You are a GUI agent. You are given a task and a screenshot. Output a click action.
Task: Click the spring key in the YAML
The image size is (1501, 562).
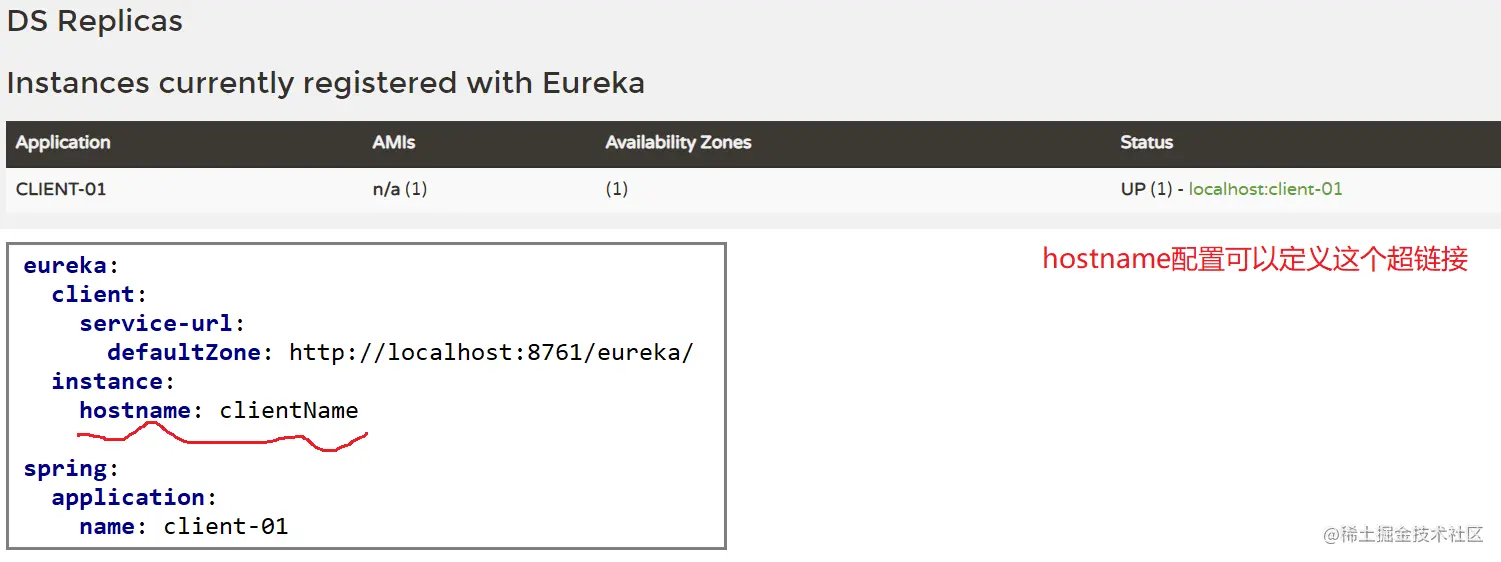coord(65,469)
